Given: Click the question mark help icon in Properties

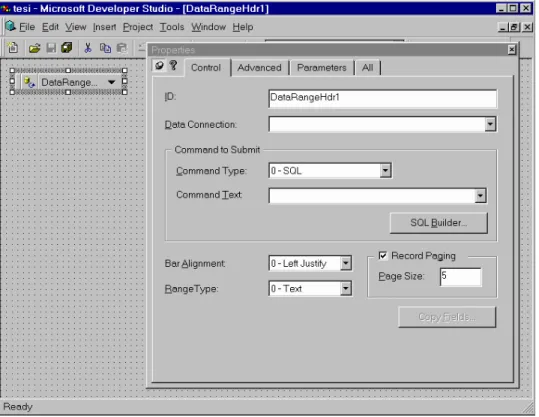Looking at the screenshot, I should (x=173, y=65).
